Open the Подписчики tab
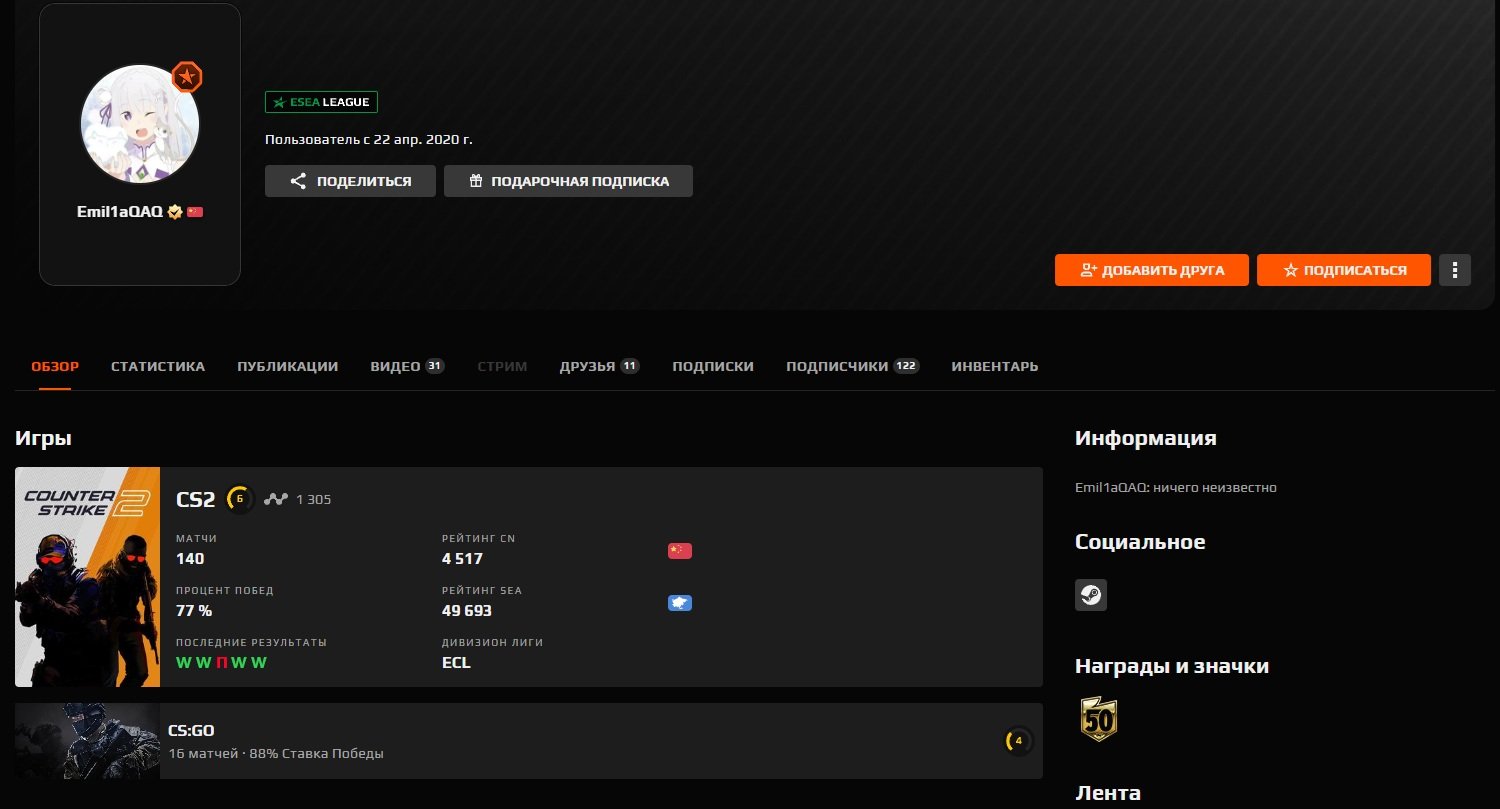Screen dimensions: 1500x809 tap(852, 366)
